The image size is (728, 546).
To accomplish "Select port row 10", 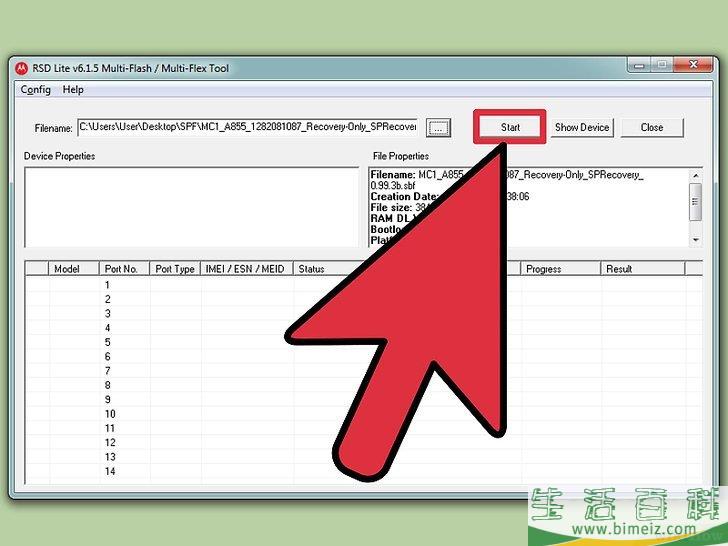I will (x=364, y=414).
